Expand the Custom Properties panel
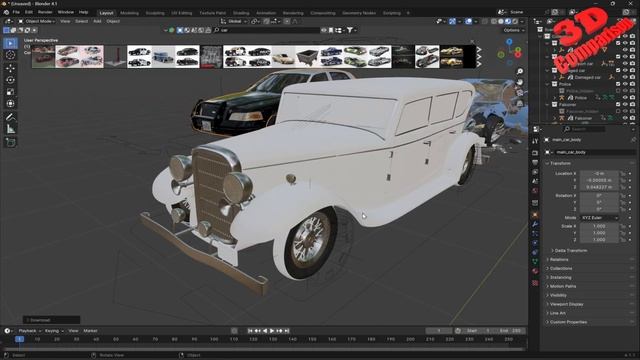This screenshot has width=640, height=360. click(x=568, y=322)
